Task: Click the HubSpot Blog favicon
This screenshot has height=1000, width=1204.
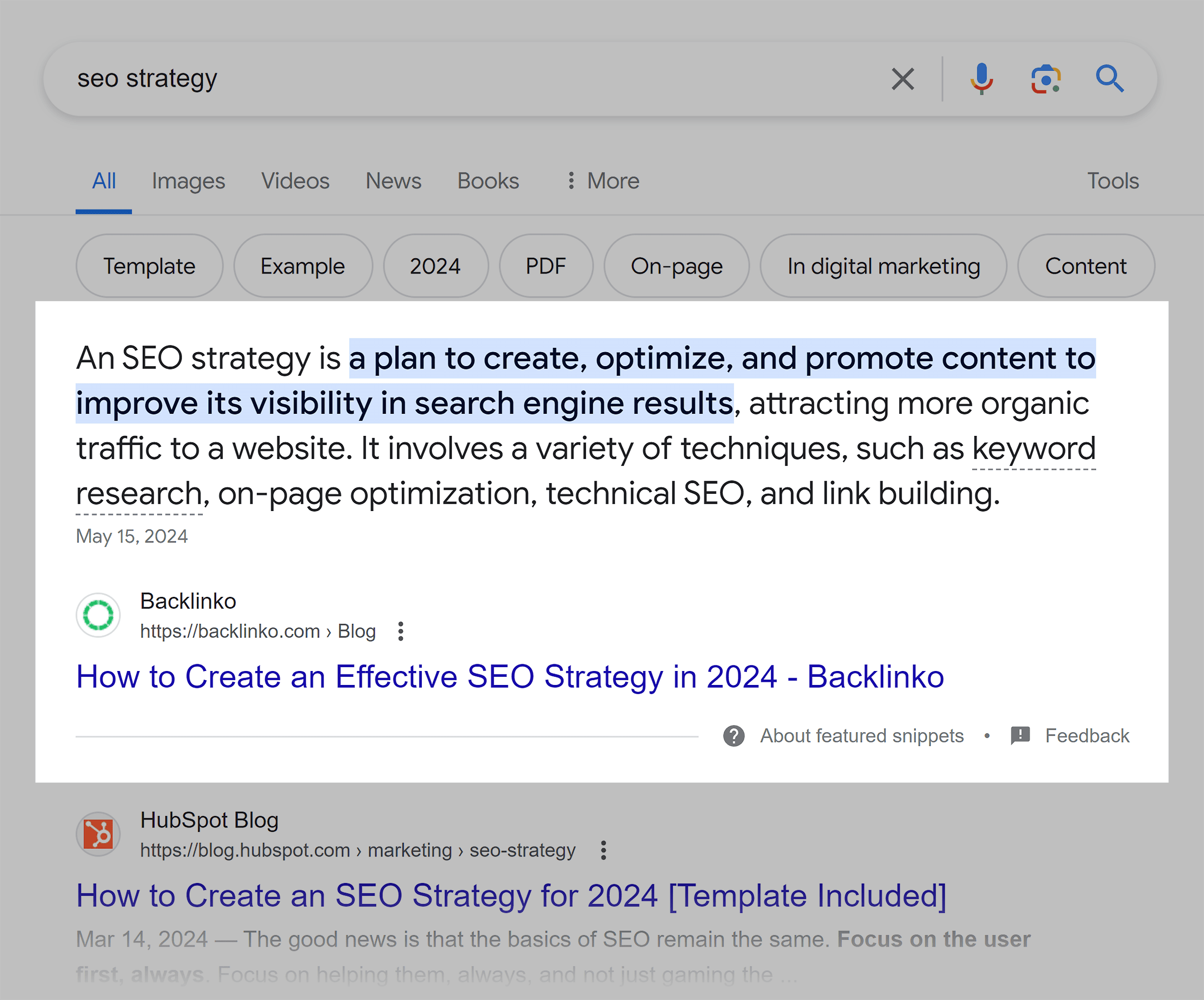Action: (98, 834)
